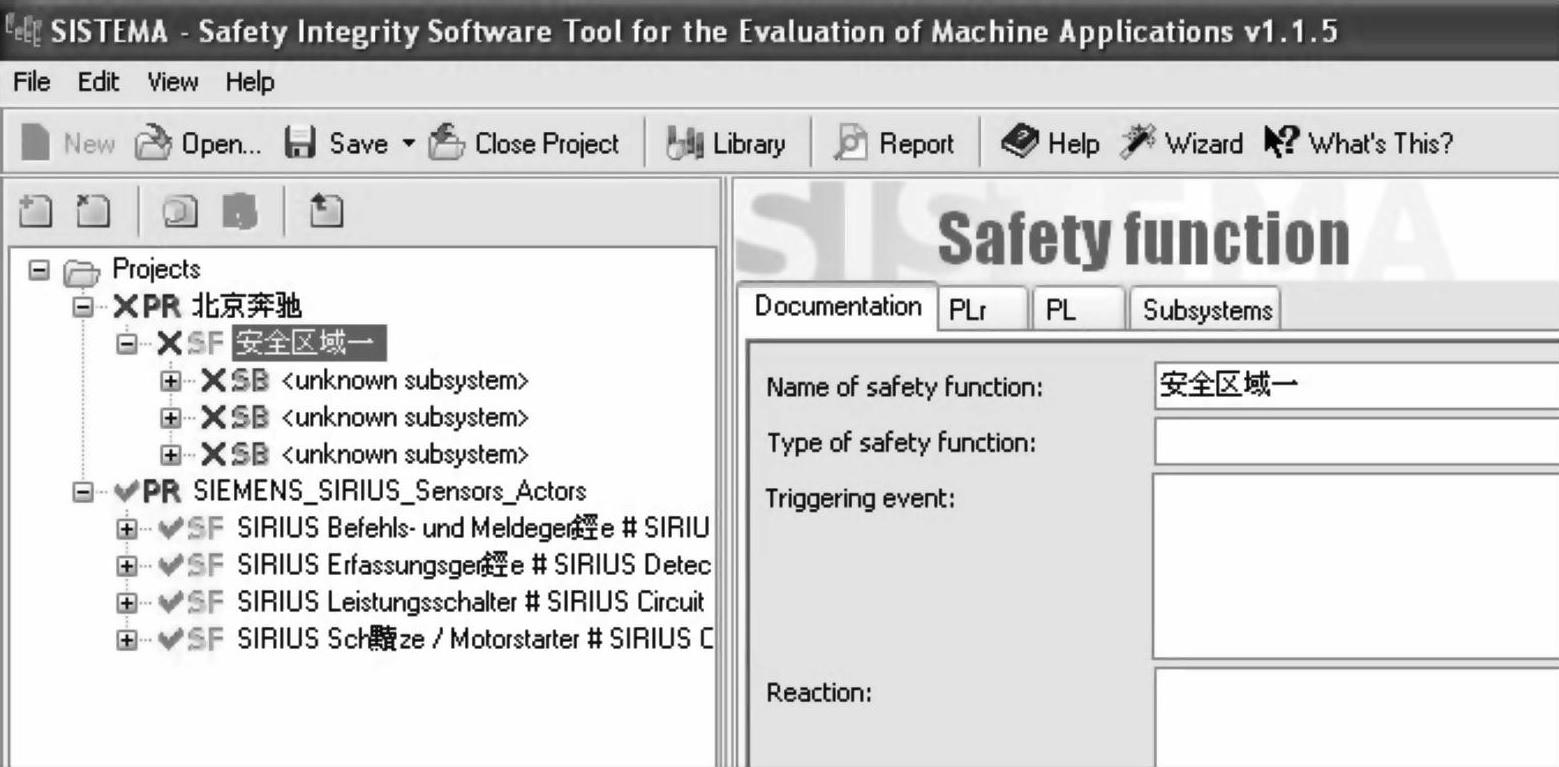This screenshot has width=1559, height=767.
Task: Click Close Project in the toolbar
Action: (525, 144)
